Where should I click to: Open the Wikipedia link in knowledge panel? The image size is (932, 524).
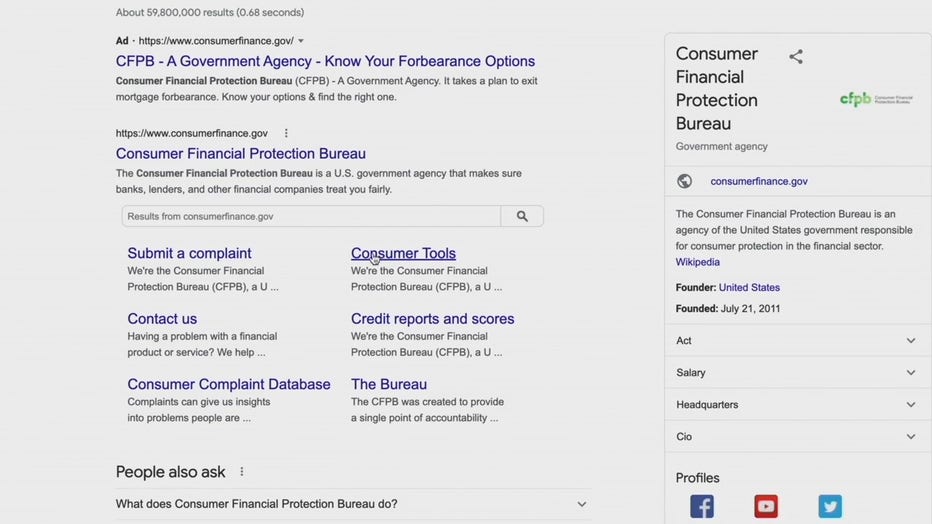[x=697, y=262]
